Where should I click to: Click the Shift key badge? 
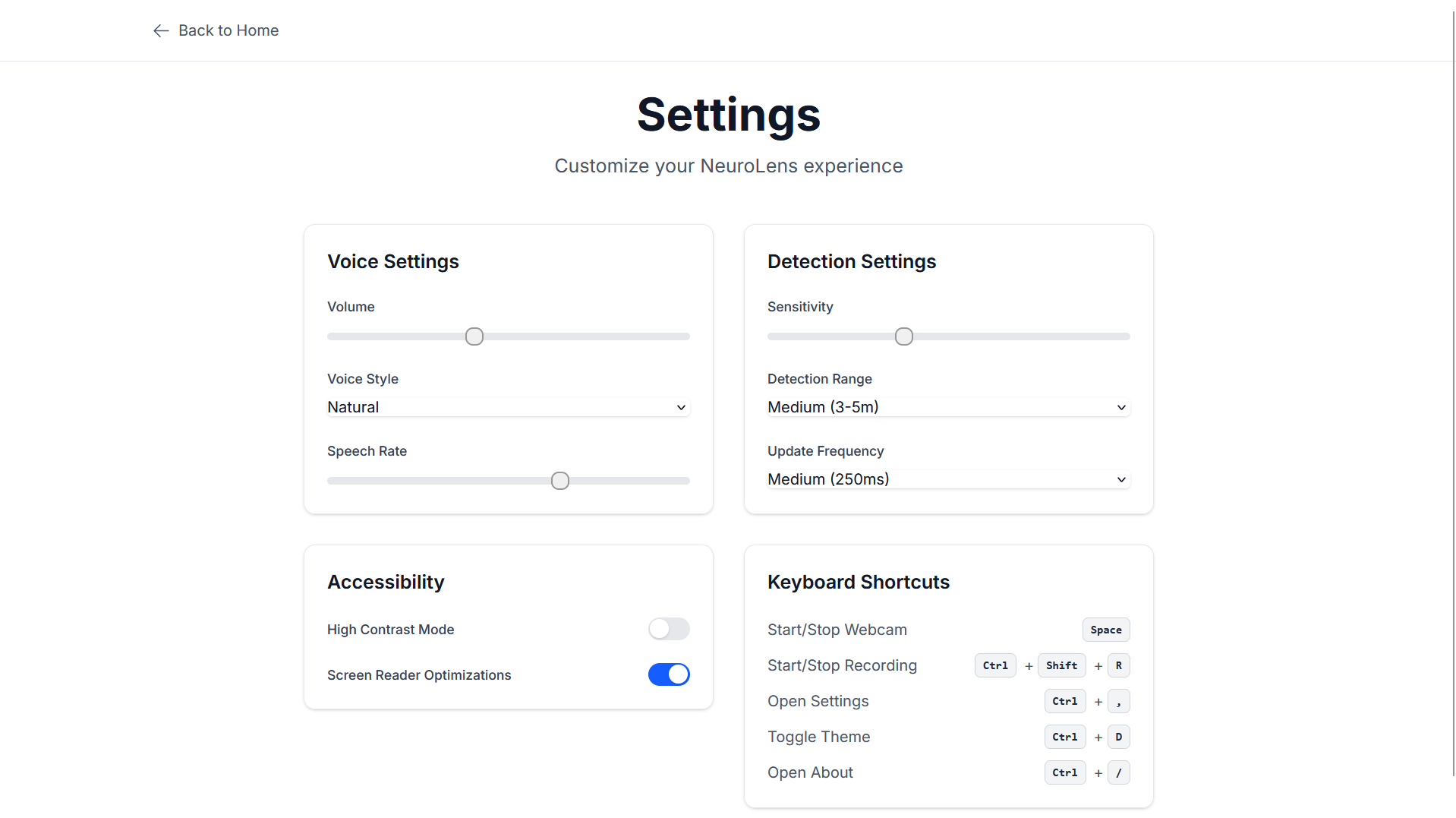point(1061,665)
